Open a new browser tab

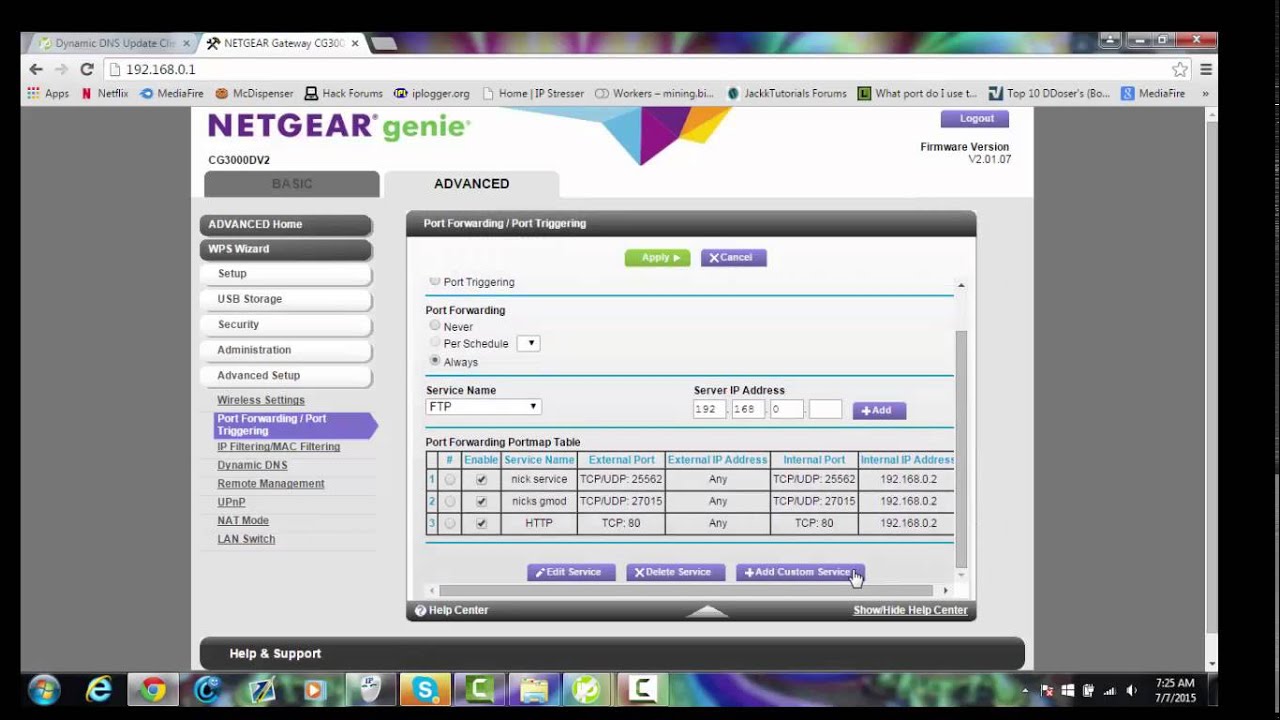point(384,43)
